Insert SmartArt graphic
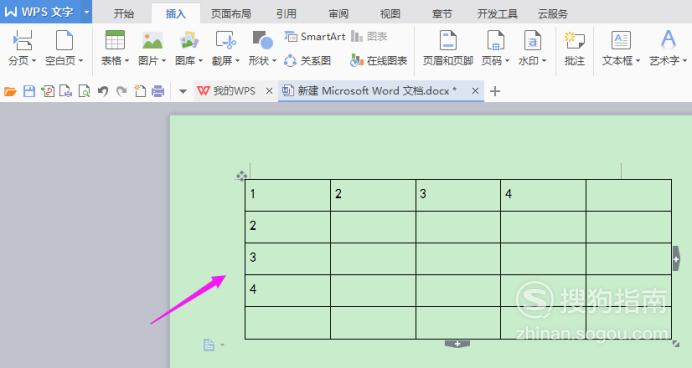Screen dimensions: 692x368 pos(315,37)
